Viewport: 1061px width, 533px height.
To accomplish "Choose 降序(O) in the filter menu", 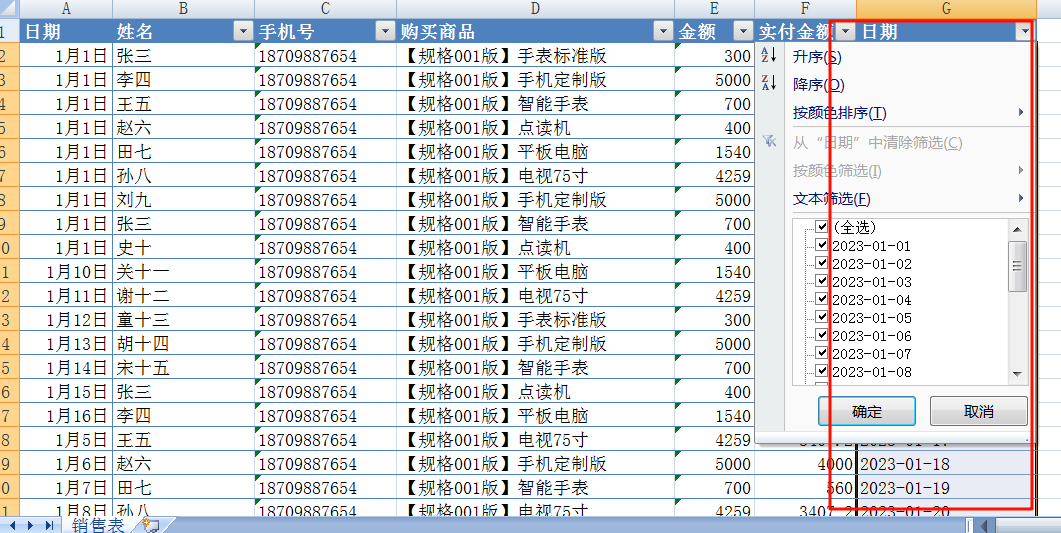I will pyautogui.click(x=819, y=85).
